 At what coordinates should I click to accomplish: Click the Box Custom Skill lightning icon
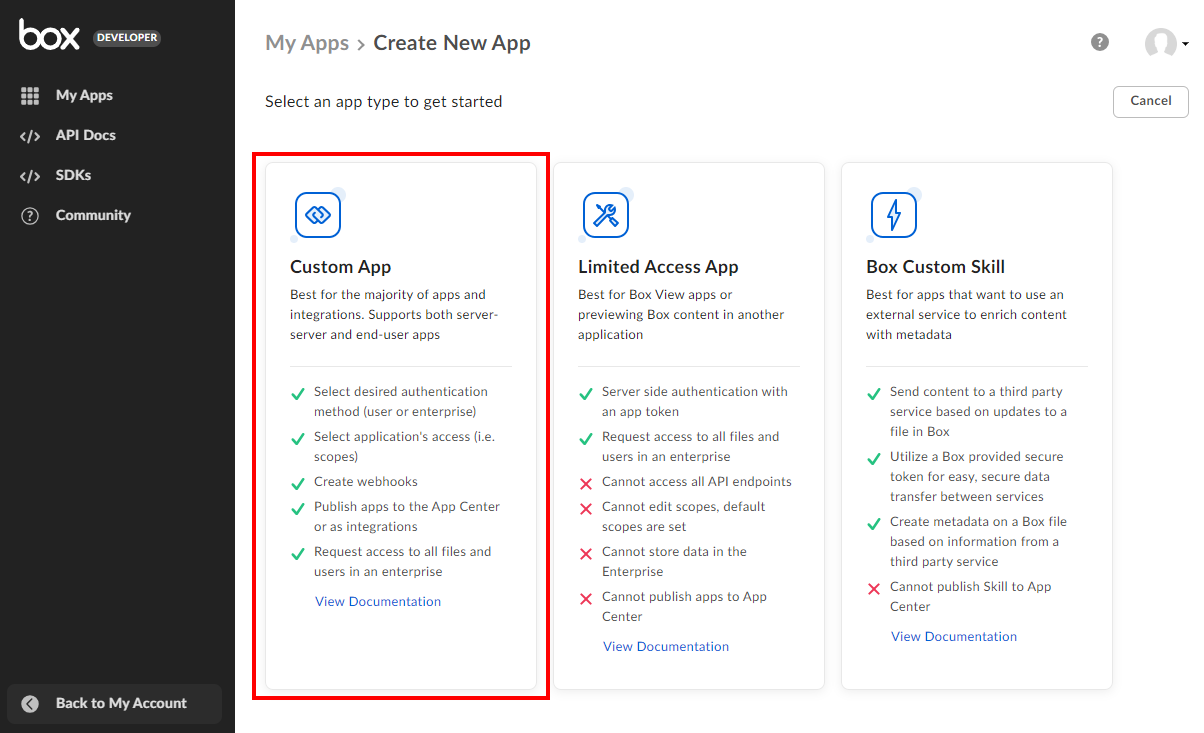tap(894, 215)
